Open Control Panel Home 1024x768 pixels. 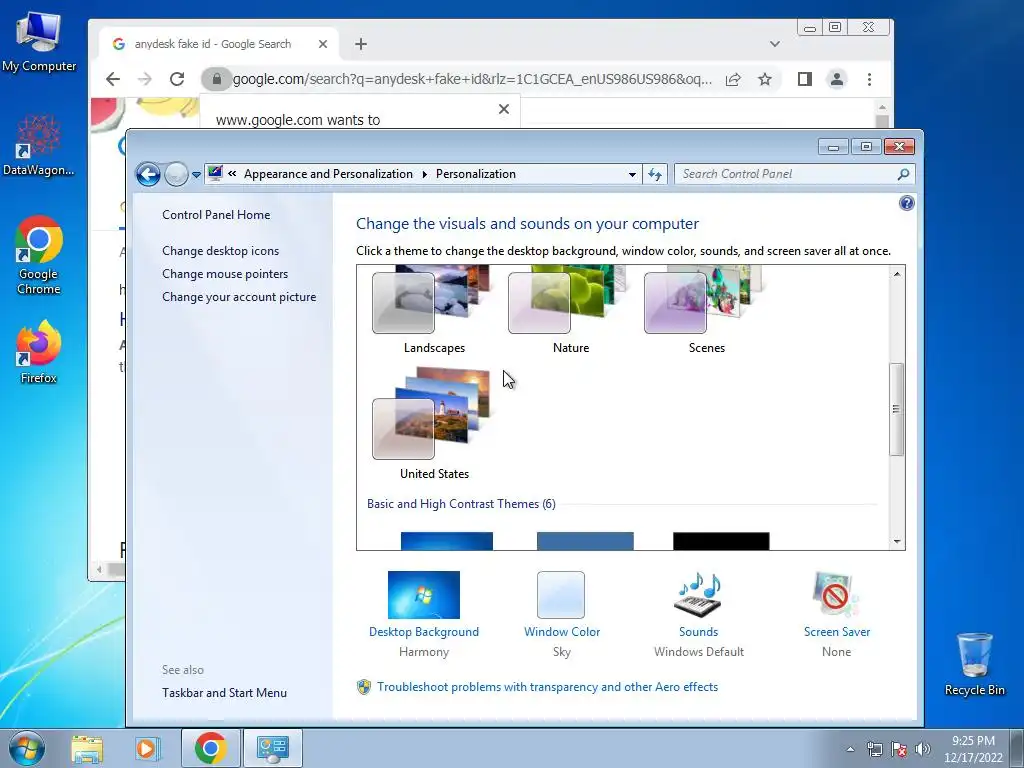216,215
